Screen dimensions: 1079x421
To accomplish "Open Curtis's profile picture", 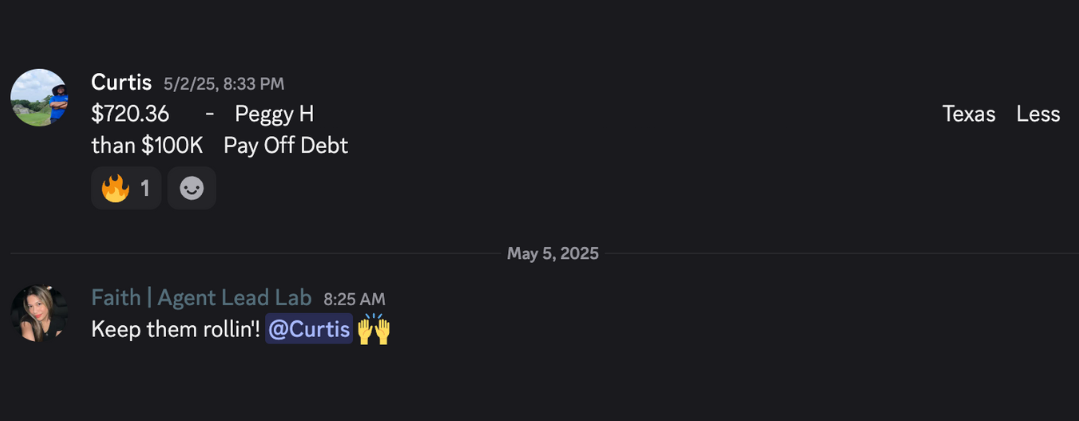I will pyautogui.click(x=39, y=97).
